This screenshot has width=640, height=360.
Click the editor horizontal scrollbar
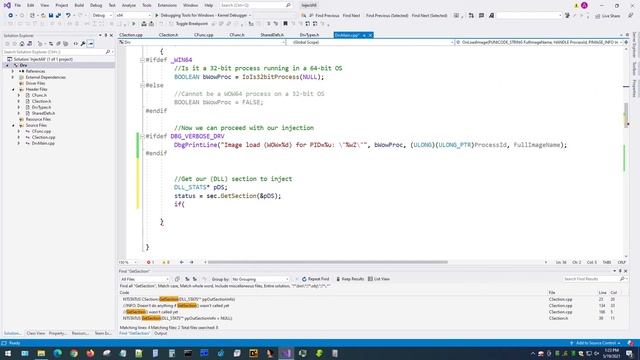328,262
